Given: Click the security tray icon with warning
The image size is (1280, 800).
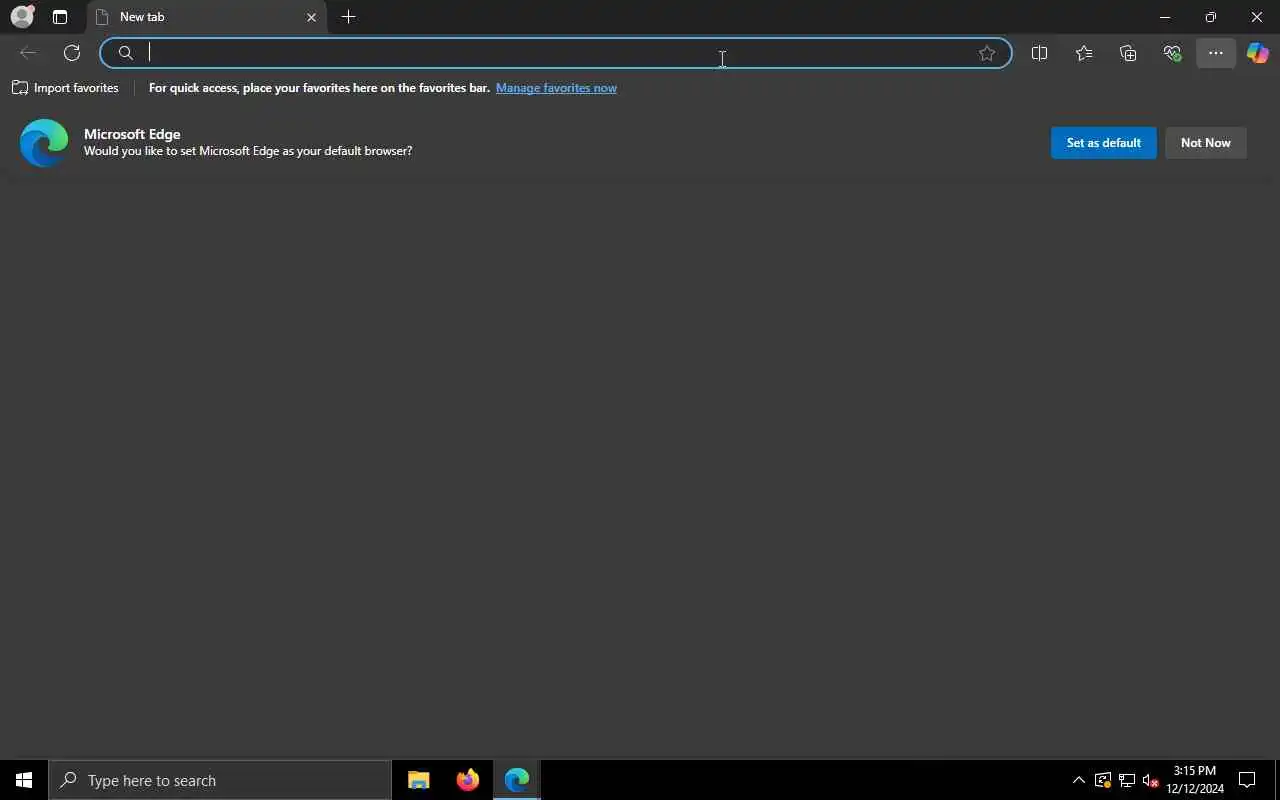Looking at the screenshot, I should [x=1103, y=780].
